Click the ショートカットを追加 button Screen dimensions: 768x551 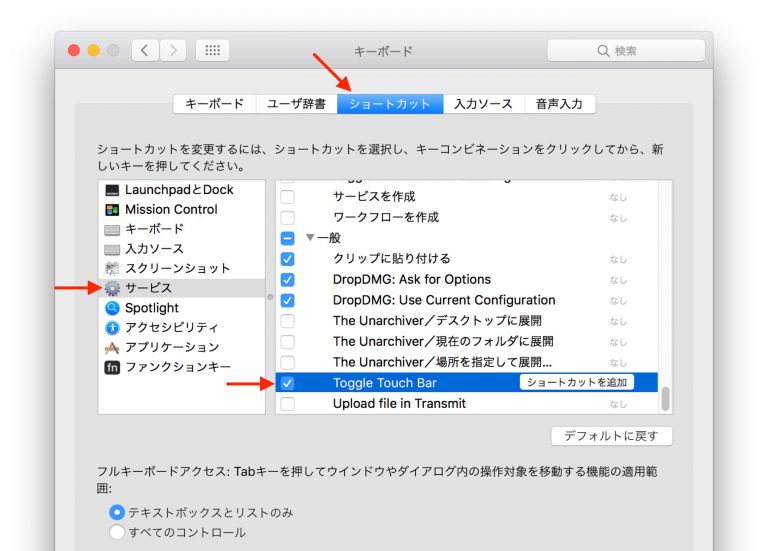coord(576,383)
